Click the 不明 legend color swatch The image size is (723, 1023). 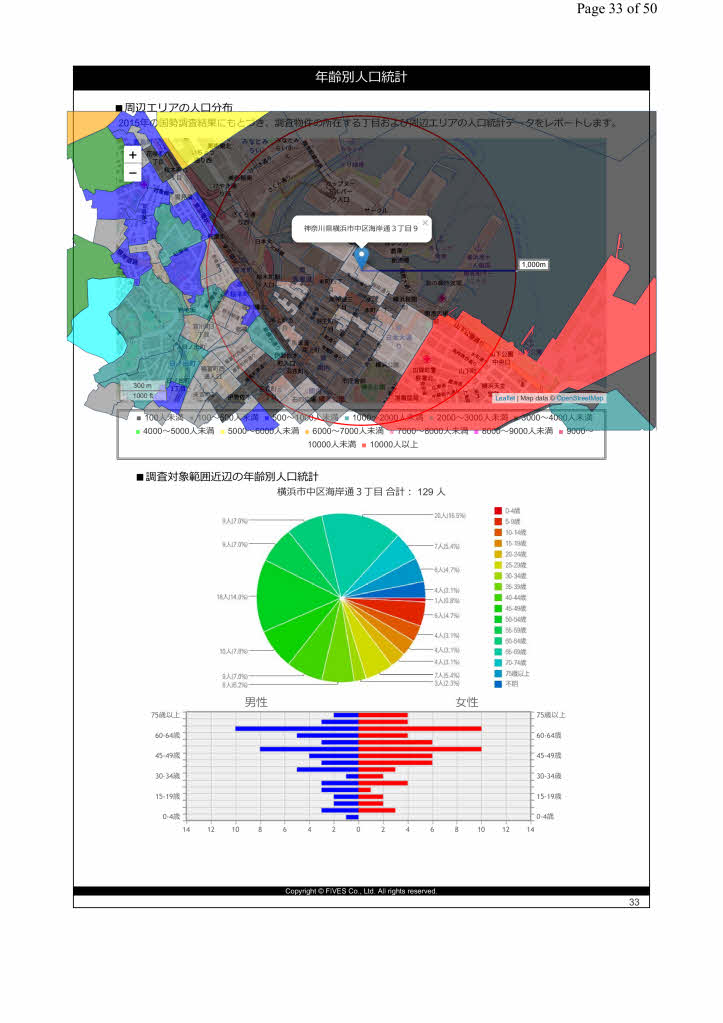498,684
